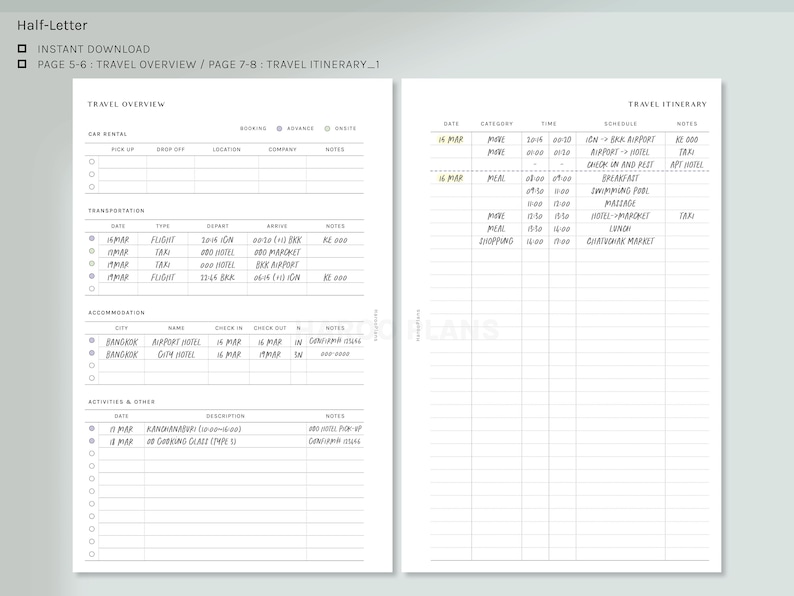Viewport: 794px width, 596px height.
Task: Toggle the AIRPORT HOTEL accommodation circle
Action: pyautogui.click(x=92, y=341)
